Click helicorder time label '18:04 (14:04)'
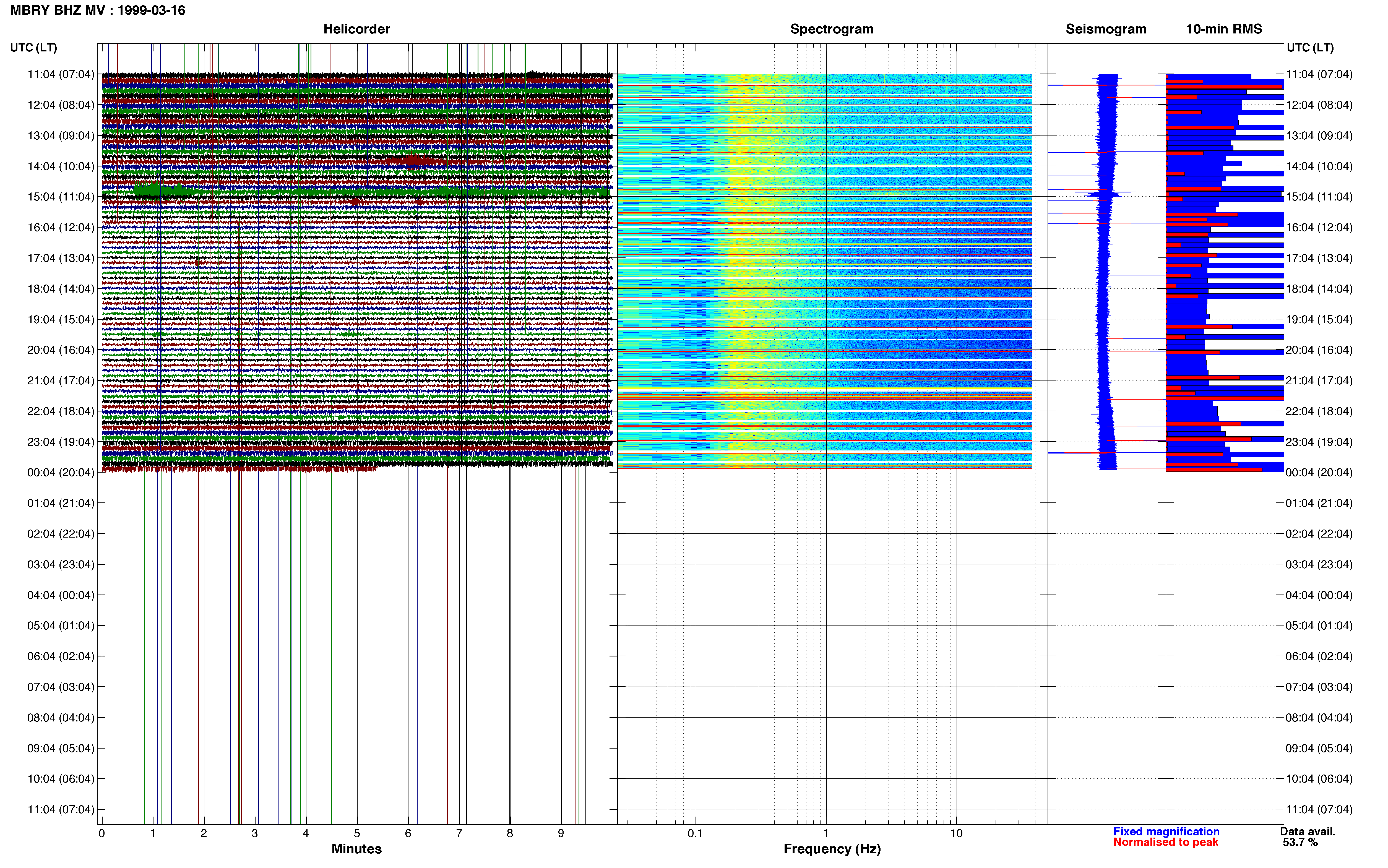This screenshot has height=868, width=1388. point(61,289)
